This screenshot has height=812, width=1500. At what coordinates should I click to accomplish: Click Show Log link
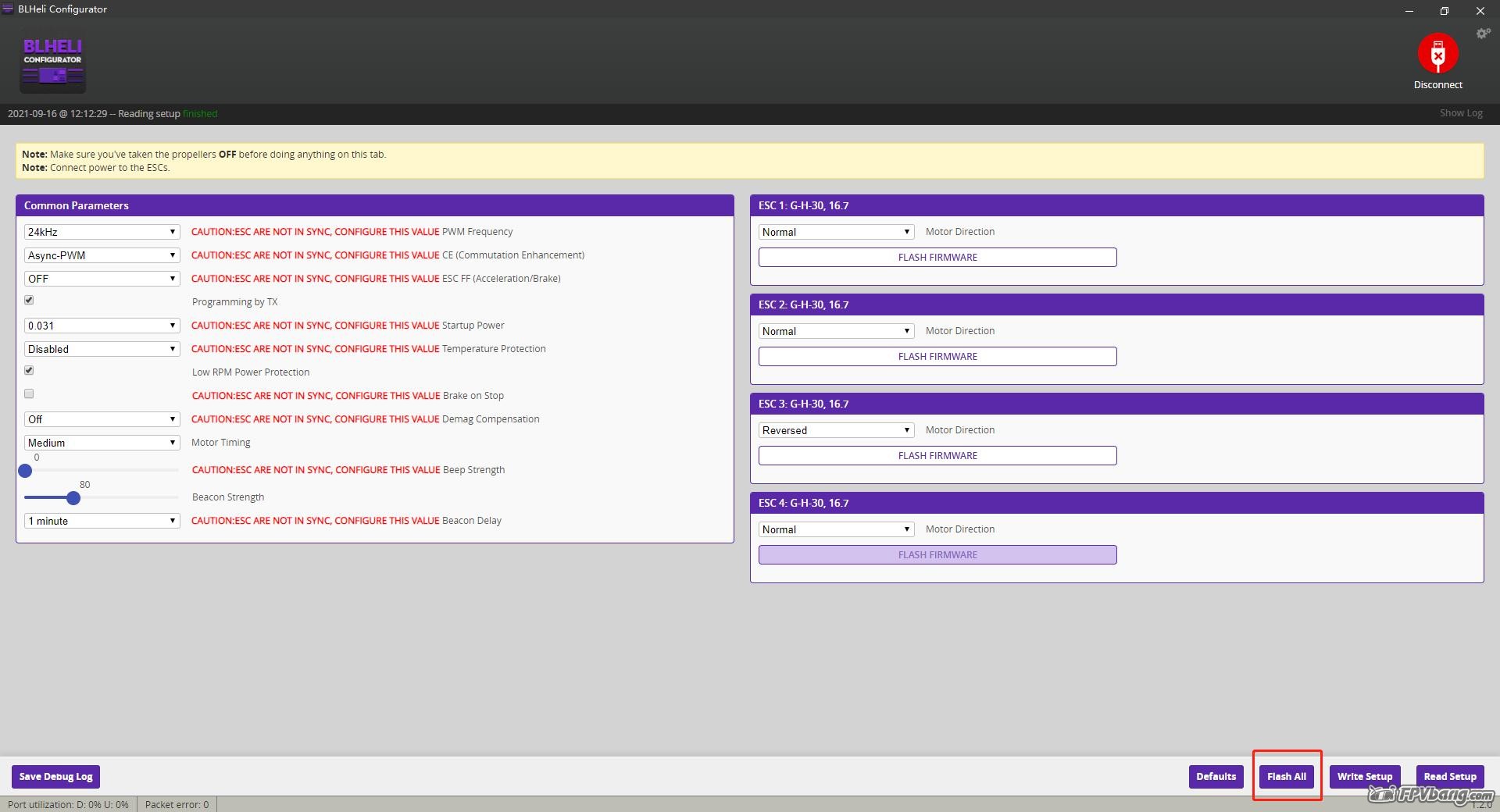click(x=1461, y=113)
